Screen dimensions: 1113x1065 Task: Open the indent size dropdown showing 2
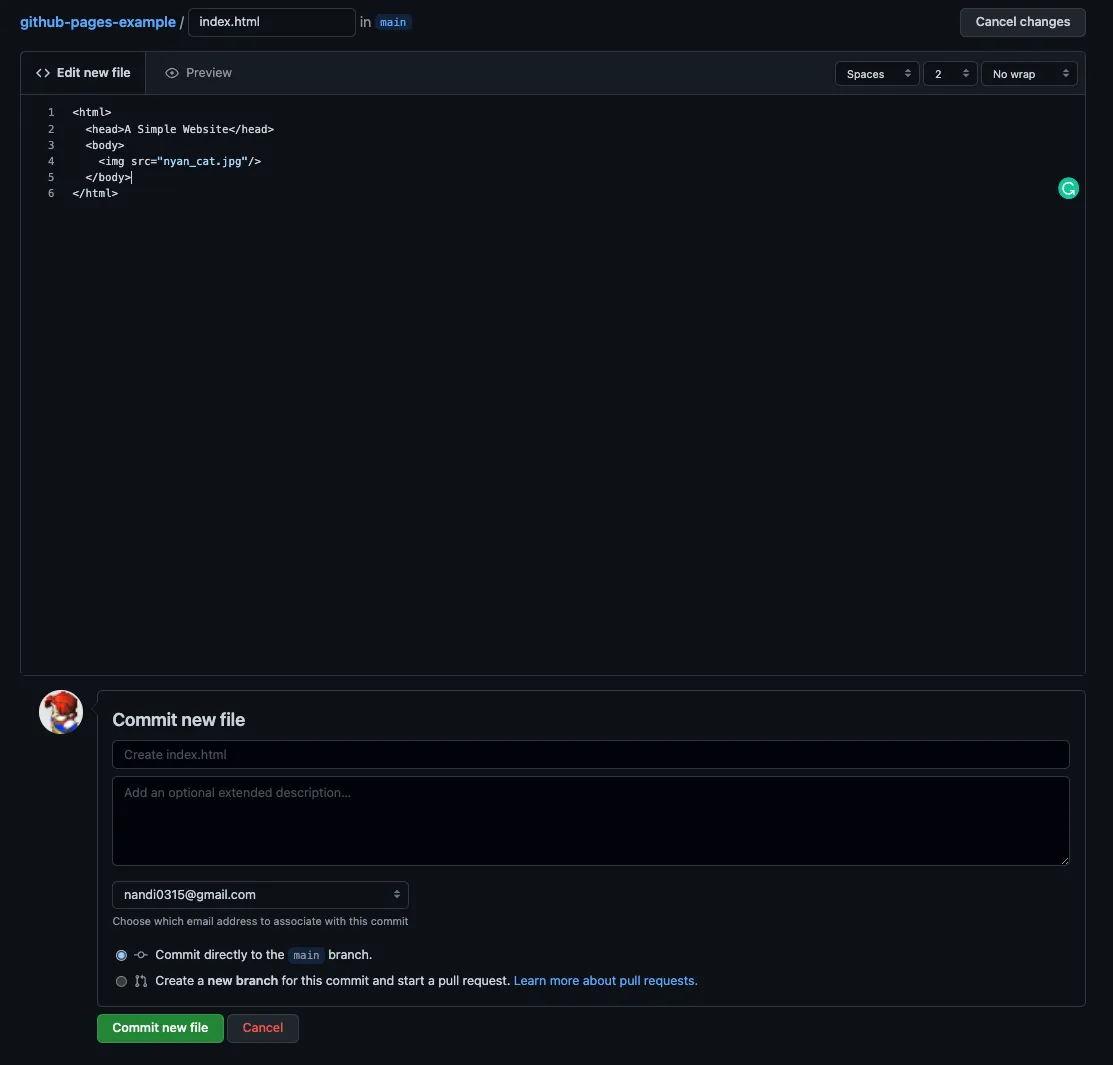948,73
